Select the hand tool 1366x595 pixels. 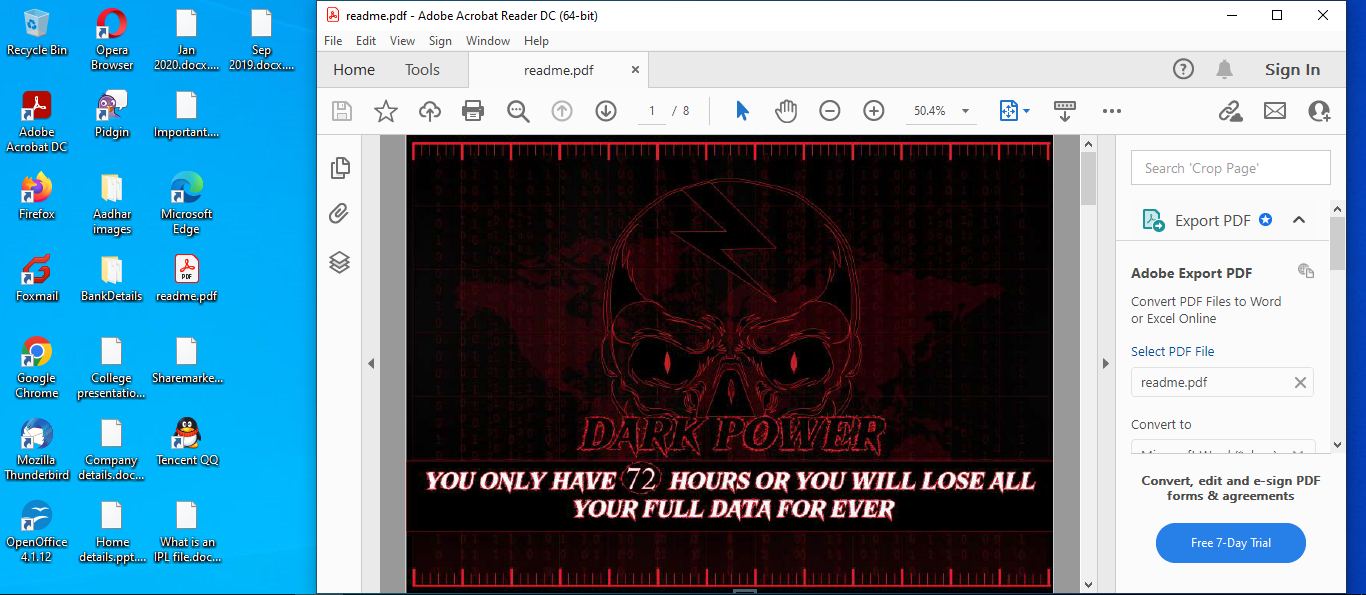(786, 111)
